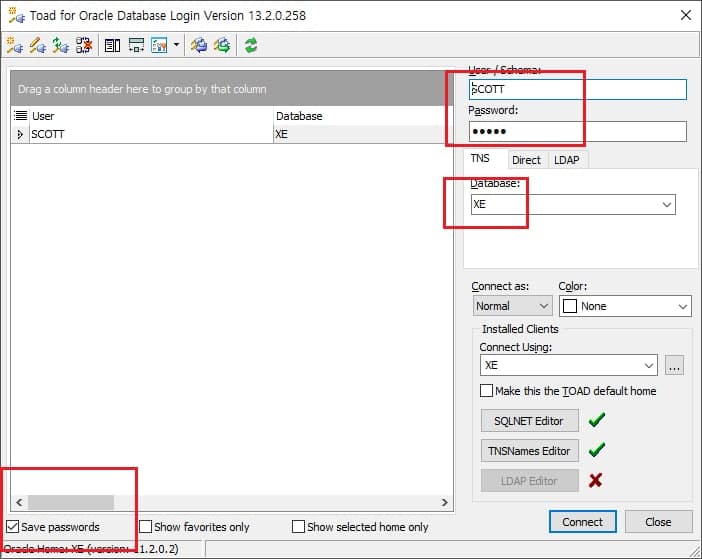The width and height of the screenshot is (702, 559).
Task: Sort by the User column header
Action: point(151,116)
